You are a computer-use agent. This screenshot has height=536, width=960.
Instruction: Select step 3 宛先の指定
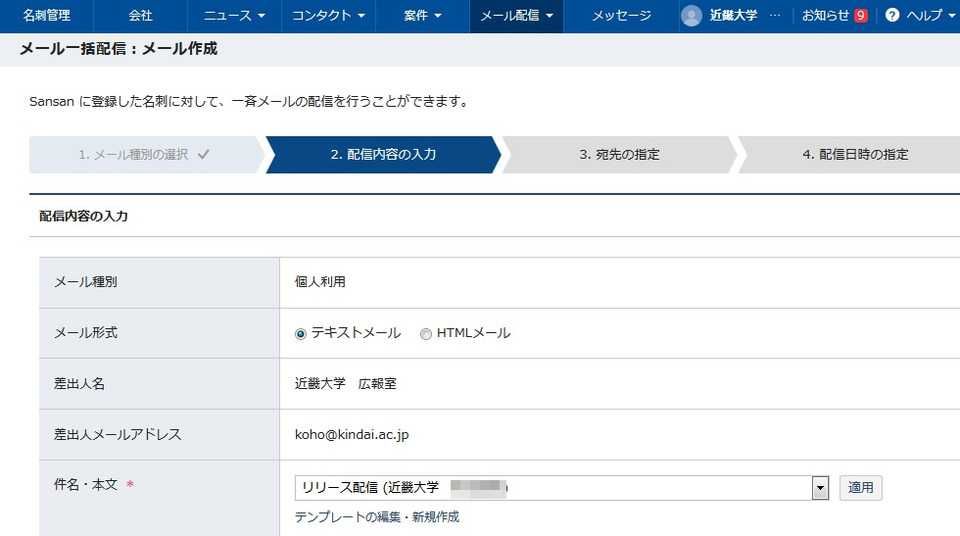[619, 154]
